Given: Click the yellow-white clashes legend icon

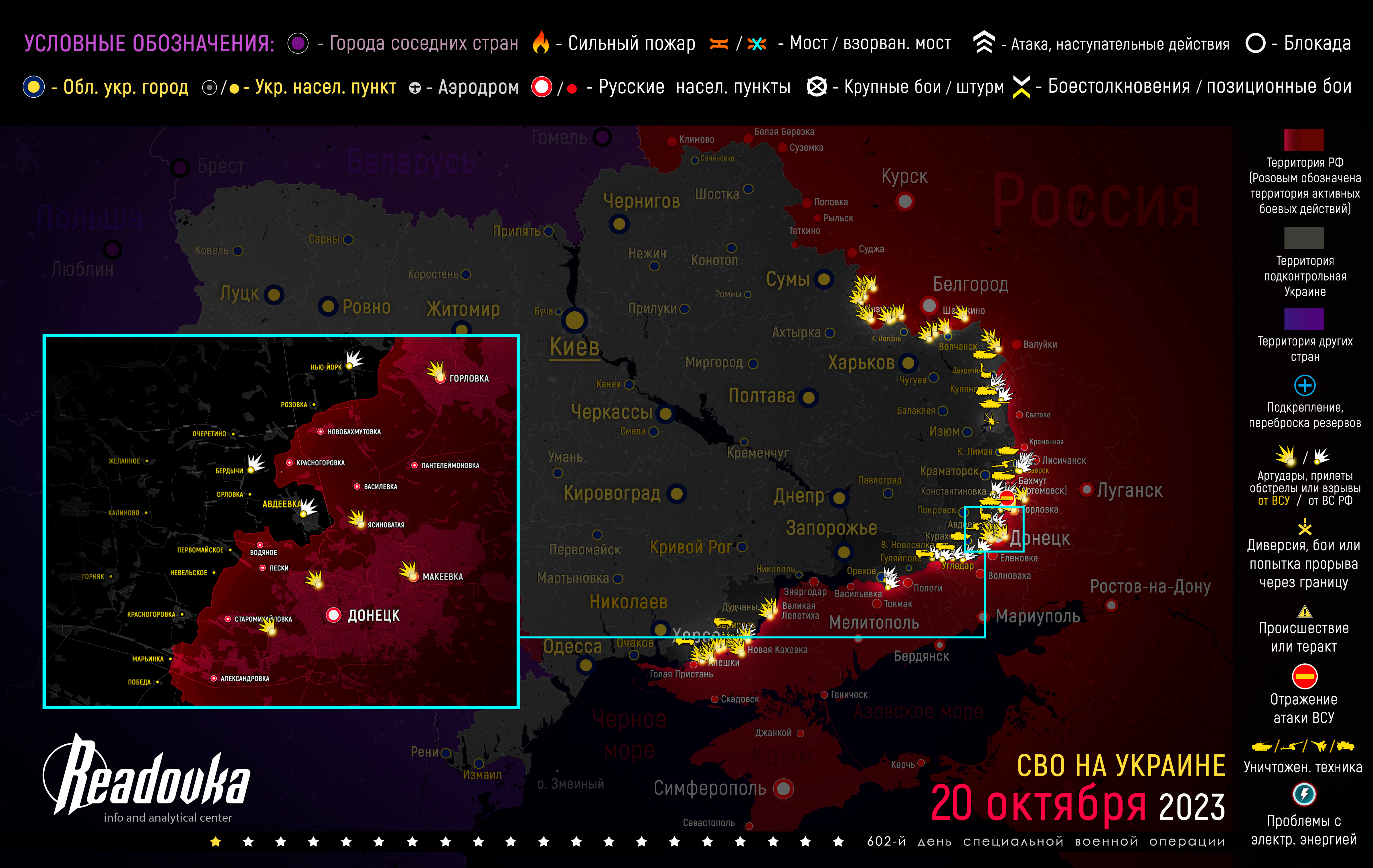Looking at the screenshot, I should pos(1022,87).
